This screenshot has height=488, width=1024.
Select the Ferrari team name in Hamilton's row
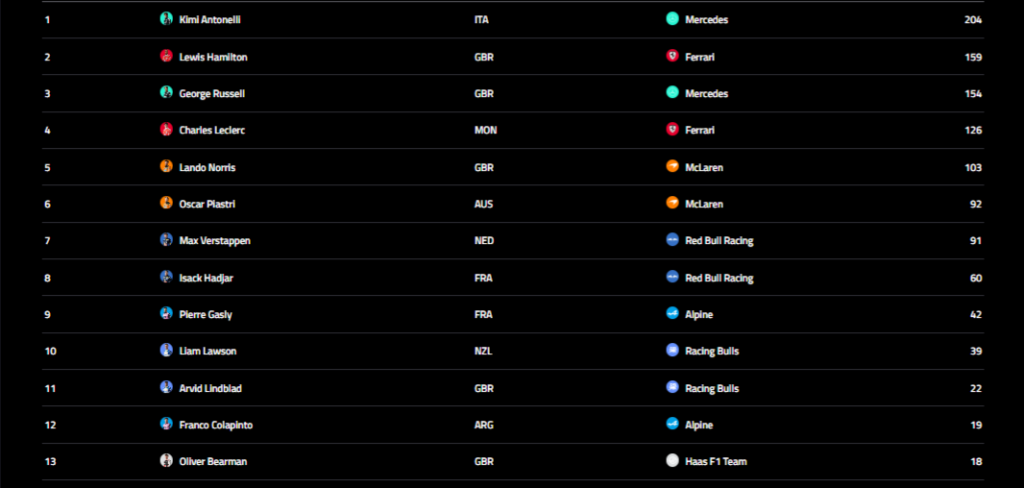point(699,57)
